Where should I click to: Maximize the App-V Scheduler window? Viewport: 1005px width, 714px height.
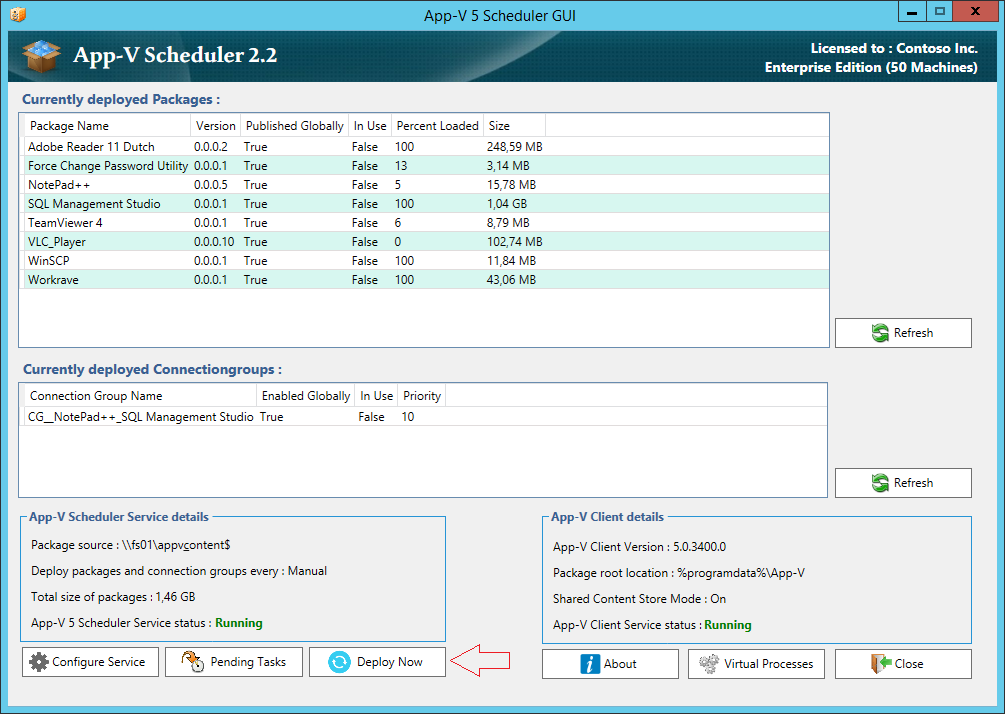[939, 12]
